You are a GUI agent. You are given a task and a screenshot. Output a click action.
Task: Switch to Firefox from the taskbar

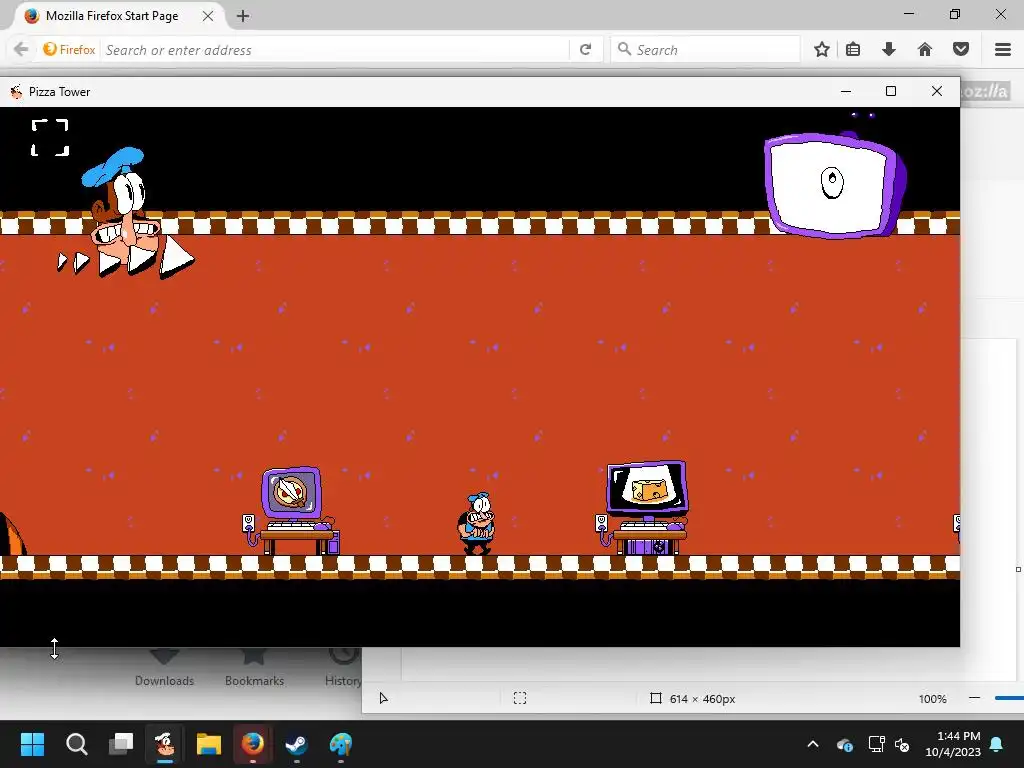(253, 744)
